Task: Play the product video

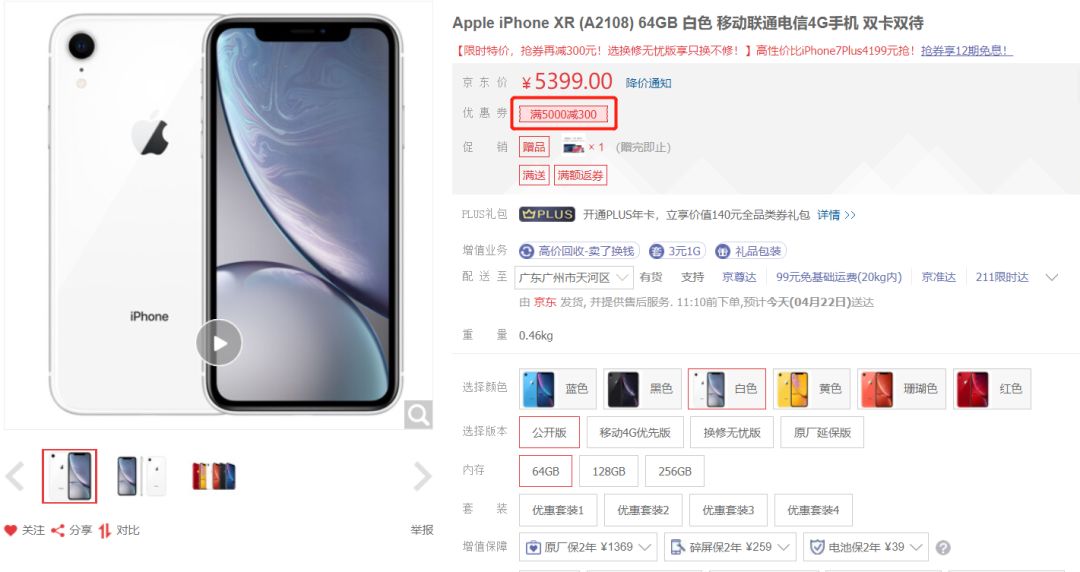Action: 219,343
